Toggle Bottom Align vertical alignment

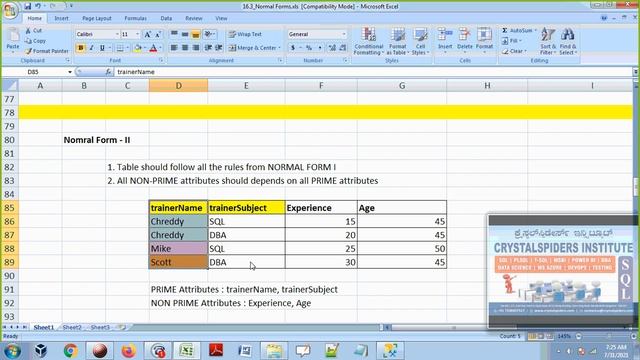pos(196,34)
